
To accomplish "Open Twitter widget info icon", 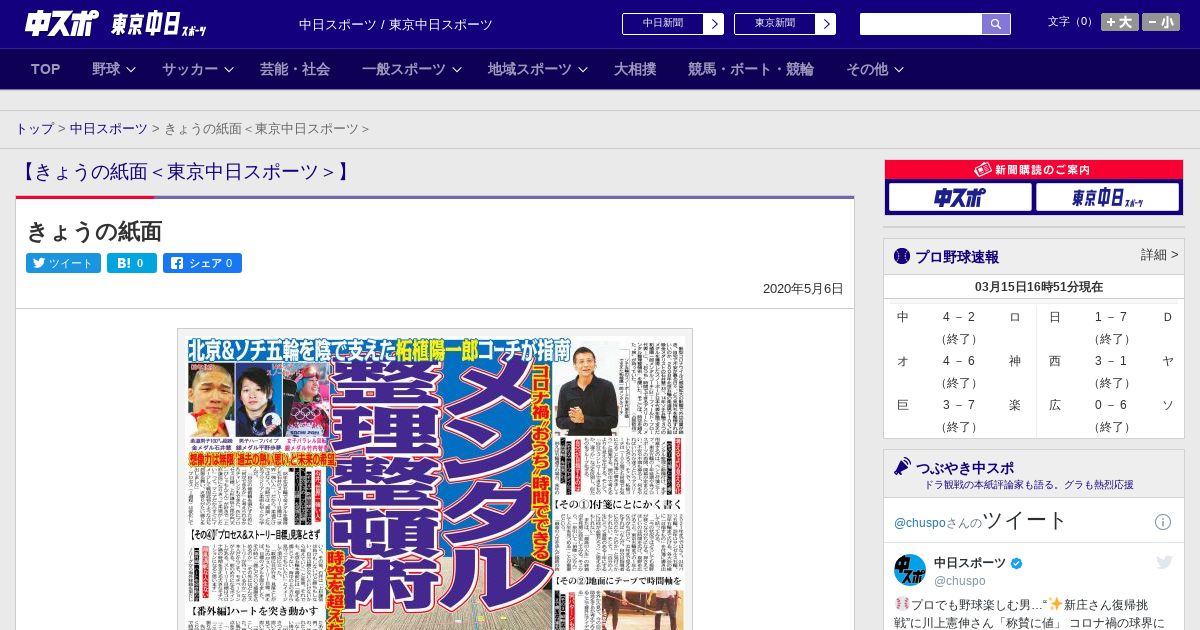I will pyautogui.click(x=1163, y=522).
